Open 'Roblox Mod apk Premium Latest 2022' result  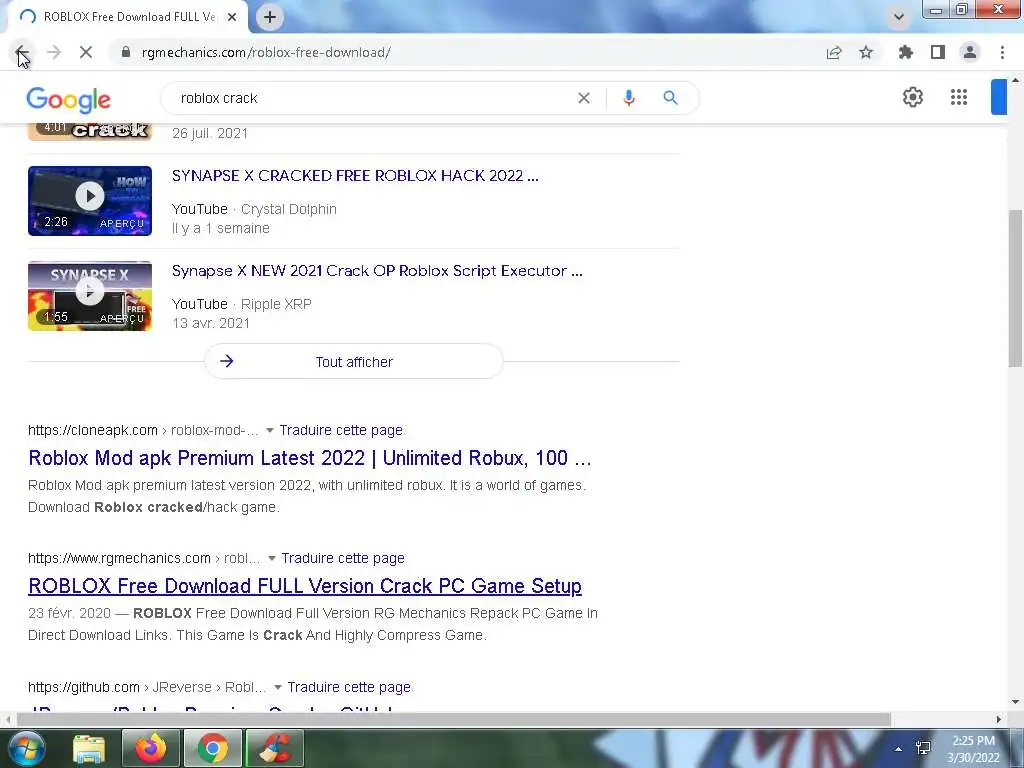coord(310,458)
